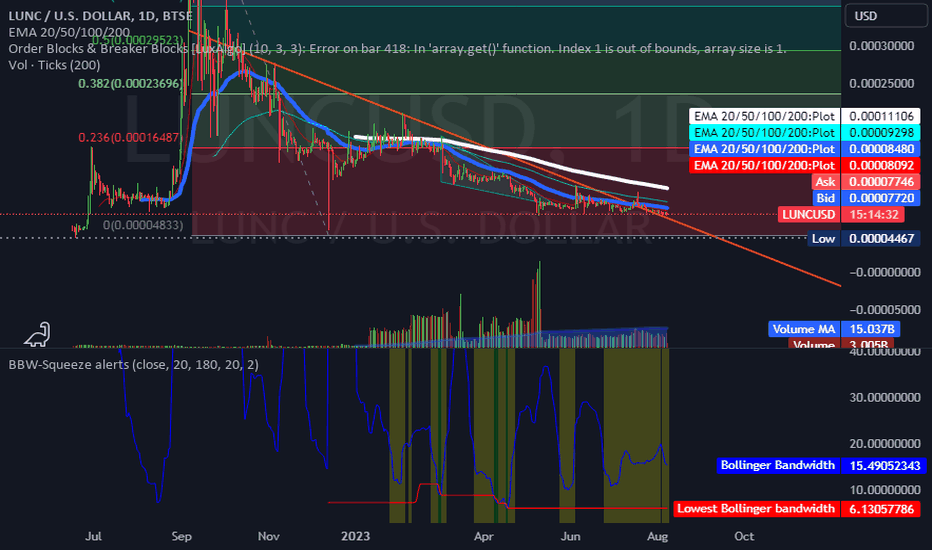
Task: Click the 0(0.00004833) Fibonacci level label
Action: click(143, 225)
